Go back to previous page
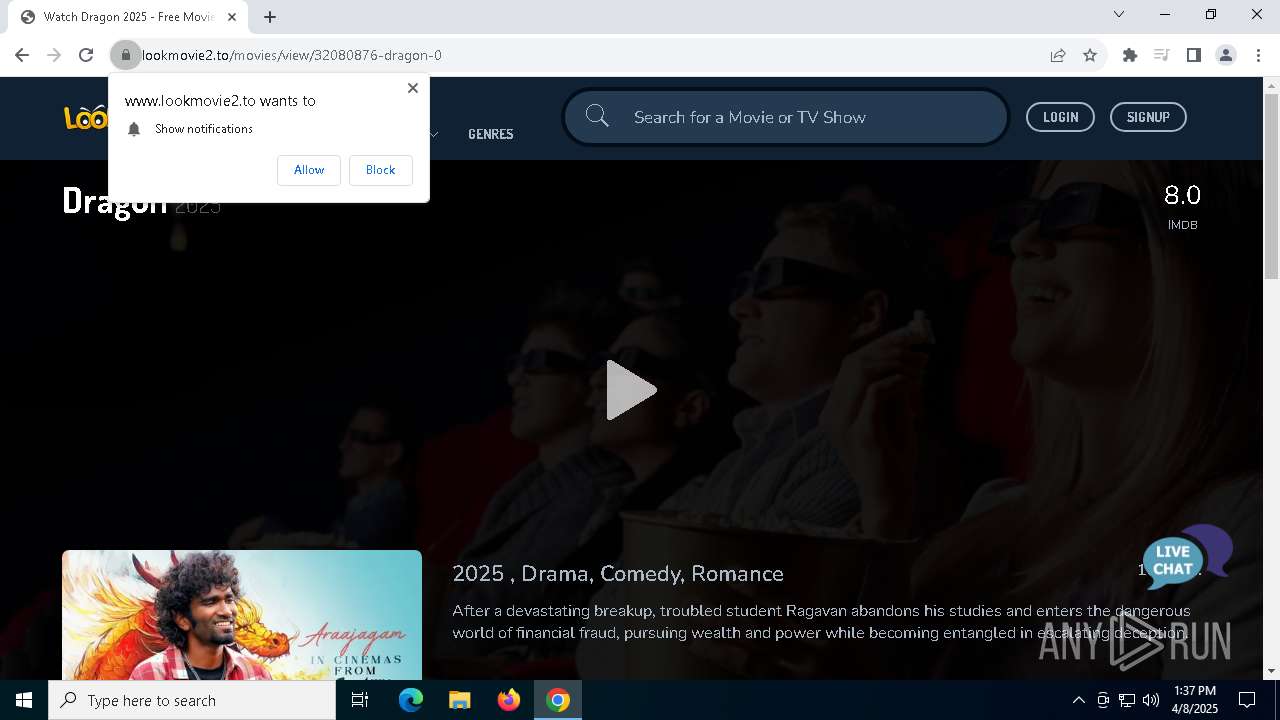 (22, 55)
